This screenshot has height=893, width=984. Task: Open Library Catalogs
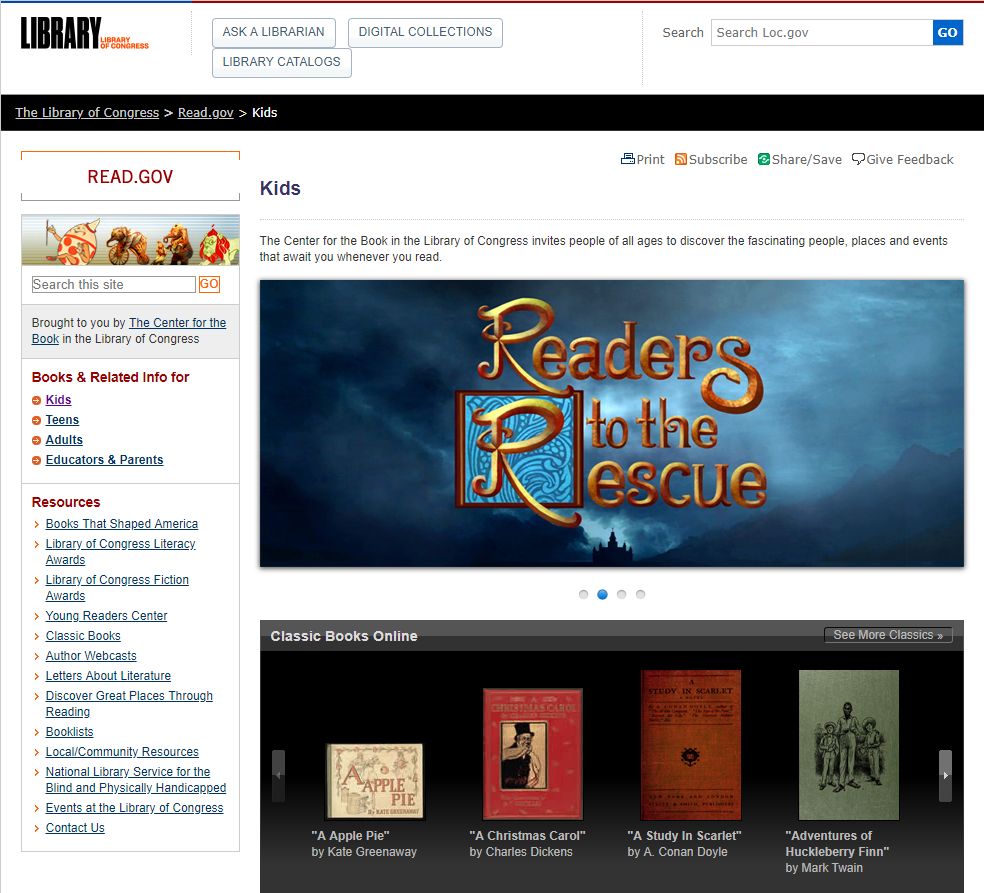282,62
